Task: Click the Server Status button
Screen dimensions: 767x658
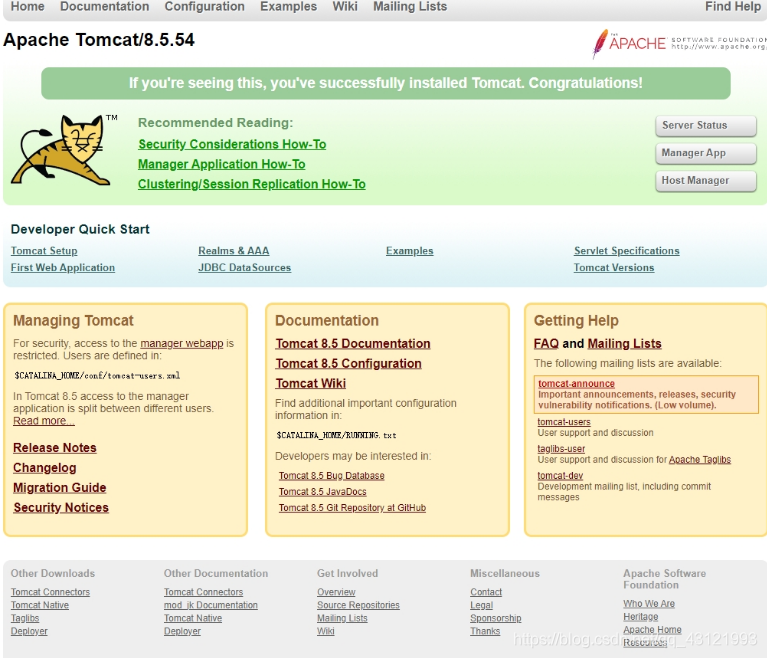Action: click(x=706, y=126)
